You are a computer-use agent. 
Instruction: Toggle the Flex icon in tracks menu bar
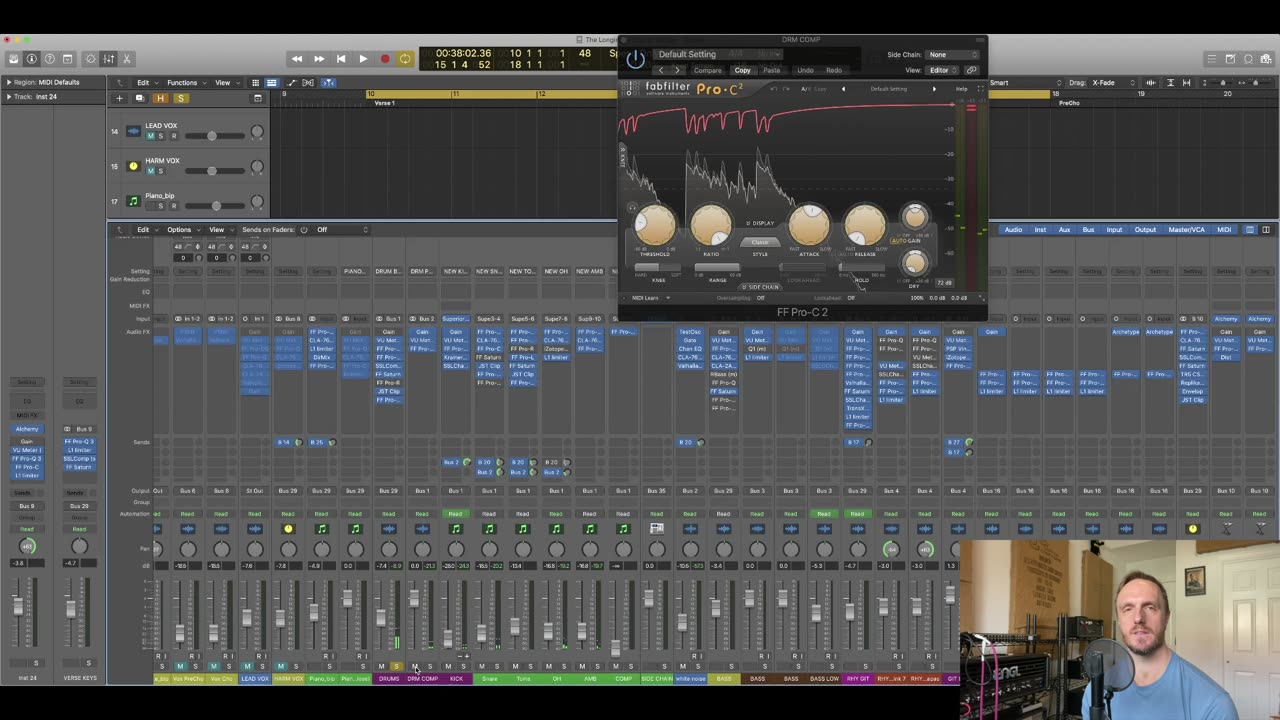click(x=309, y=83)
